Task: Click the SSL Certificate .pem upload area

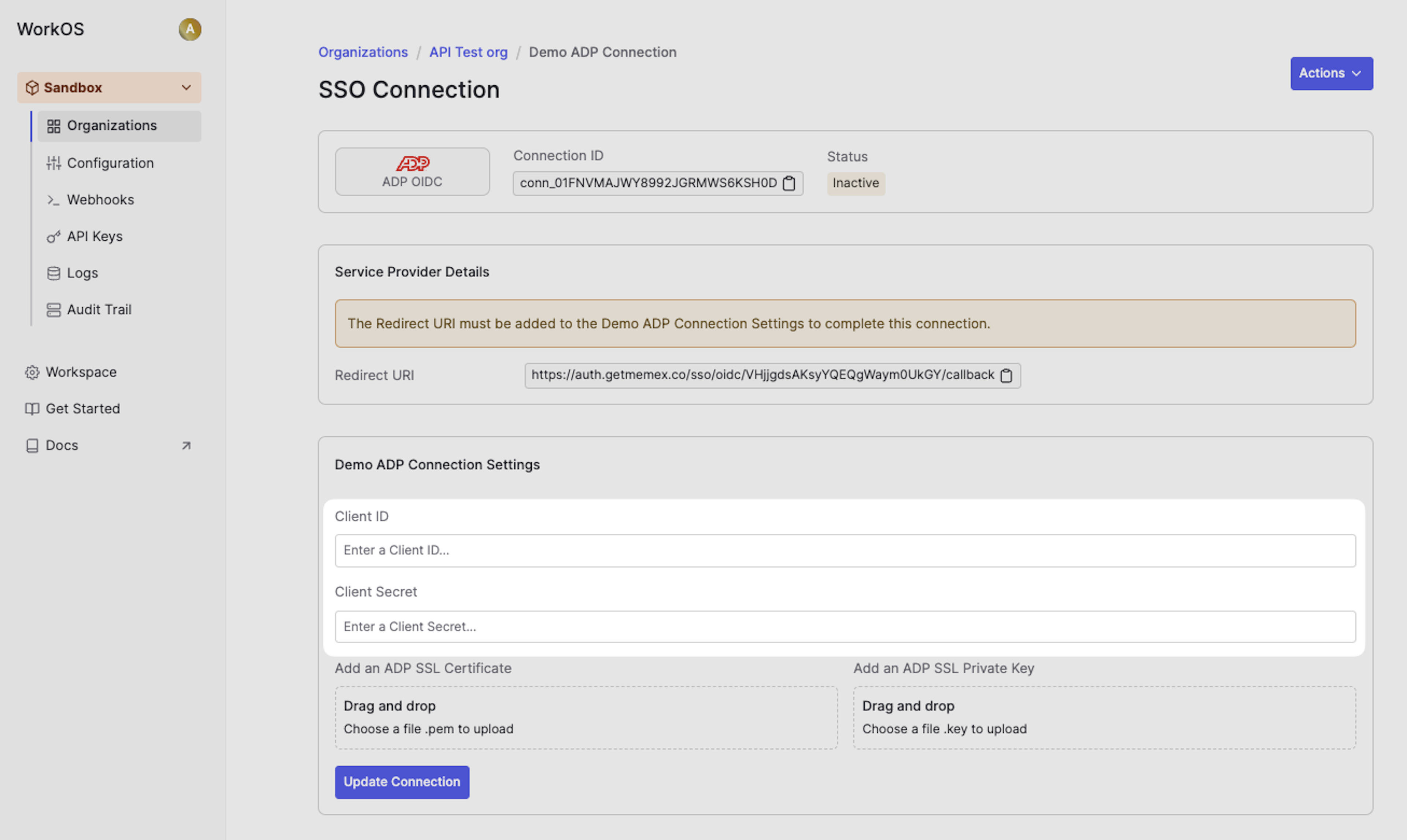Action: [x=586, y=718]
